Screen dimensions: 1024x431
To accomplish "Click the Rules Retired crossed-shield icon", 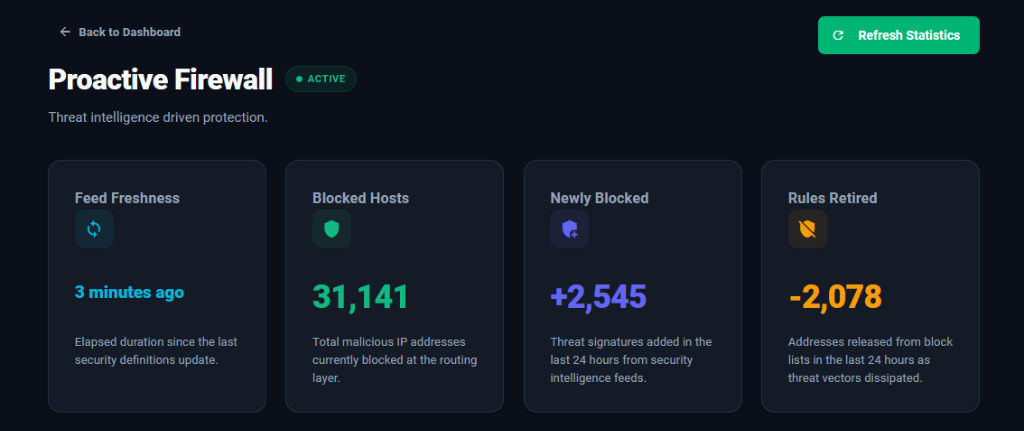I will [x=808, y=229].
